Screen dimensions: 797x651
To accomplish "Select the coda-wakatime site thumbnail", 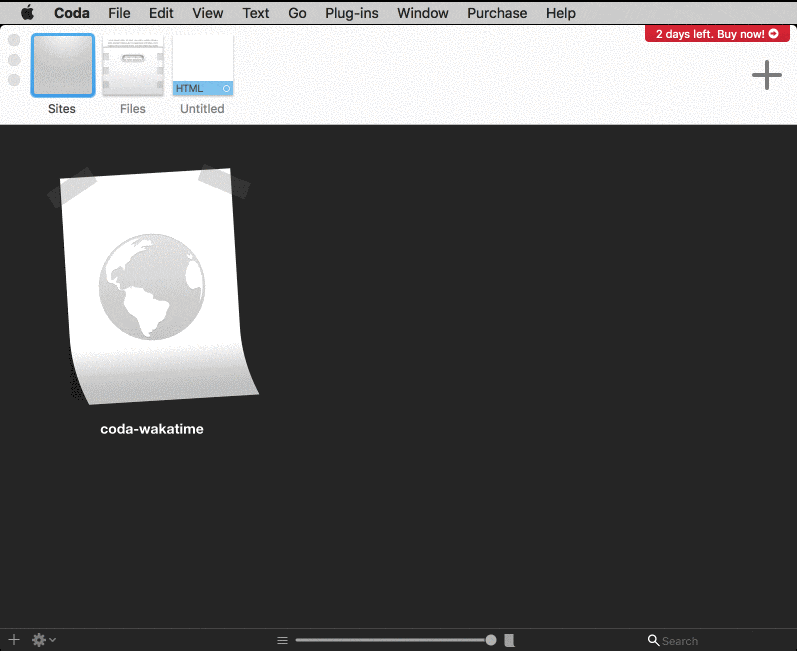I will (x=152, y=286).
